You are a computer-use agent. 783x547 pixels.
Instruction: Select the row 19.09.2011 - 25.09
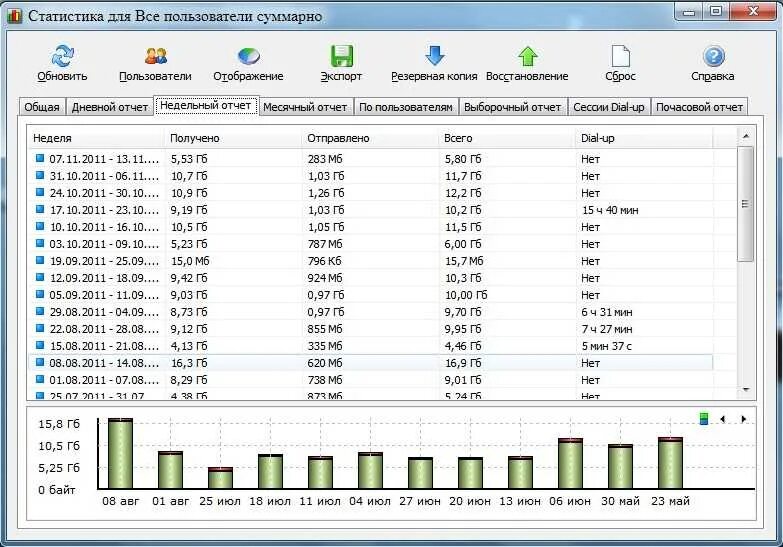coord(371,261)
